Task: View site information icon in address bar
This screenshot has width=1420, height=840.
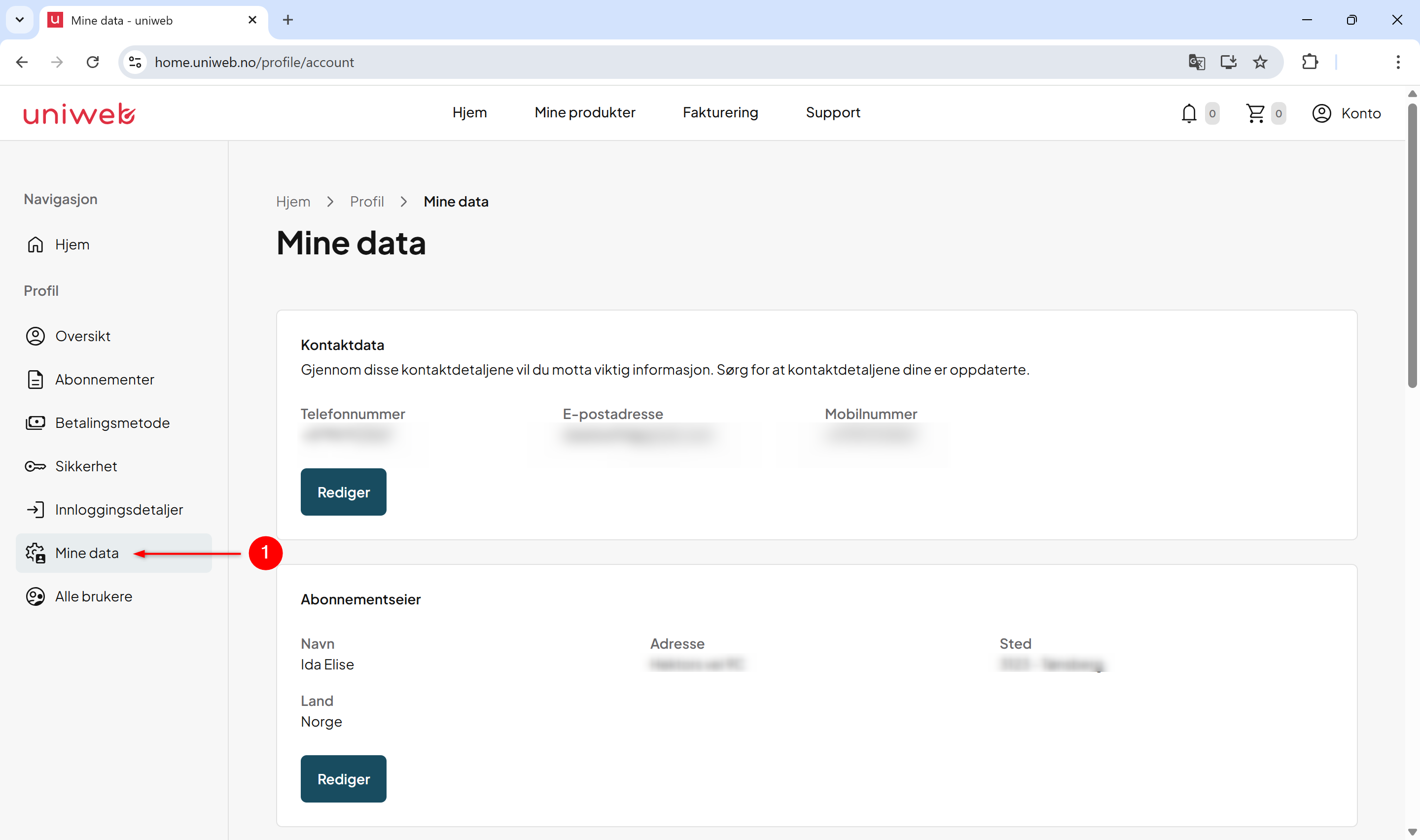Action: (x=135, y=62)
